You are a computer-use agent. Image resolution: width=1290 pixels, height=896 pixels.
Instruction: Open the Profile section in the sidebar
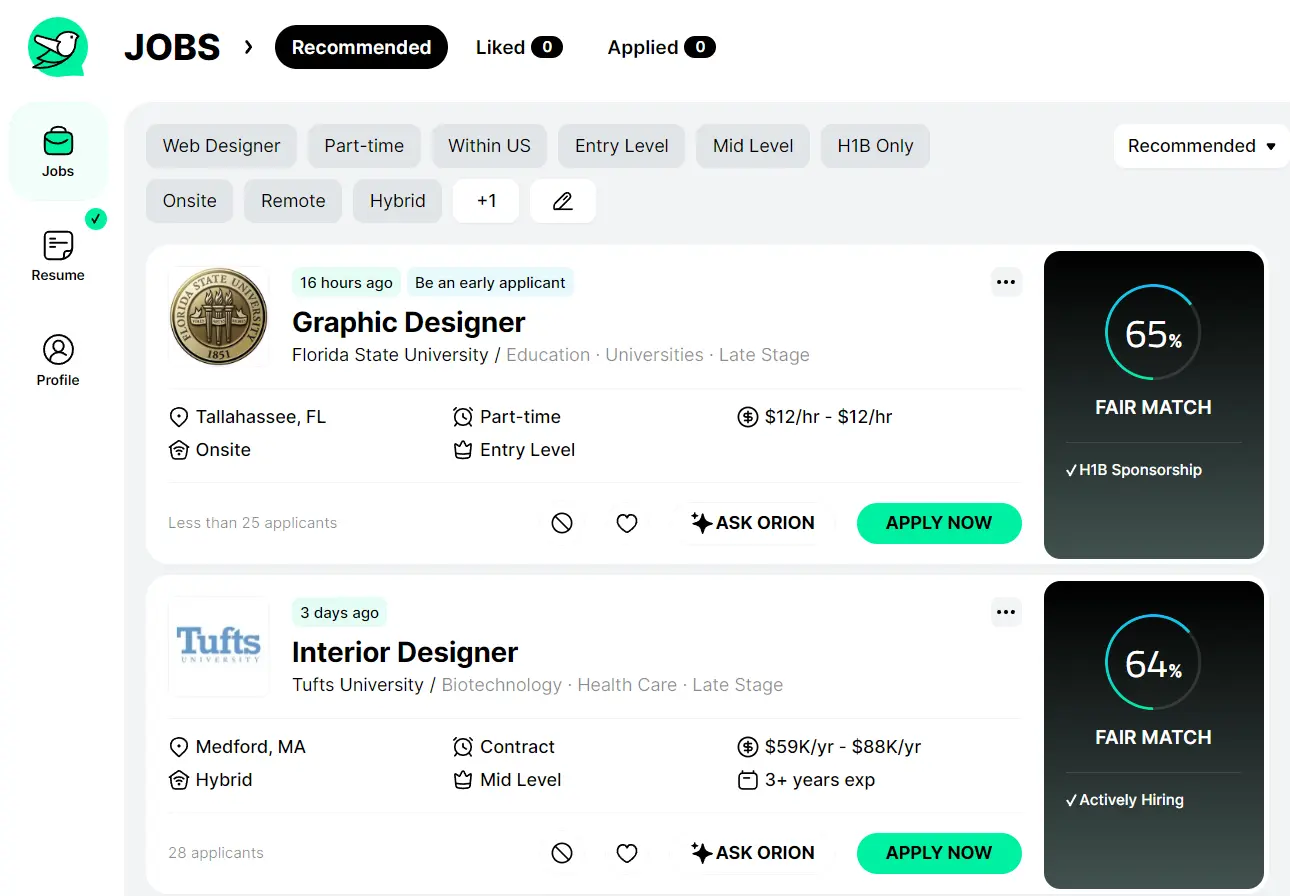click(57, 360)
